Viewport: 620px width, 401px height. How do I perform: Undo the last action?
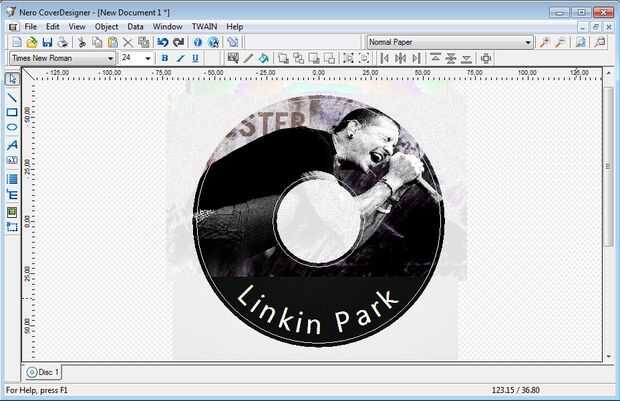[163, 42]
